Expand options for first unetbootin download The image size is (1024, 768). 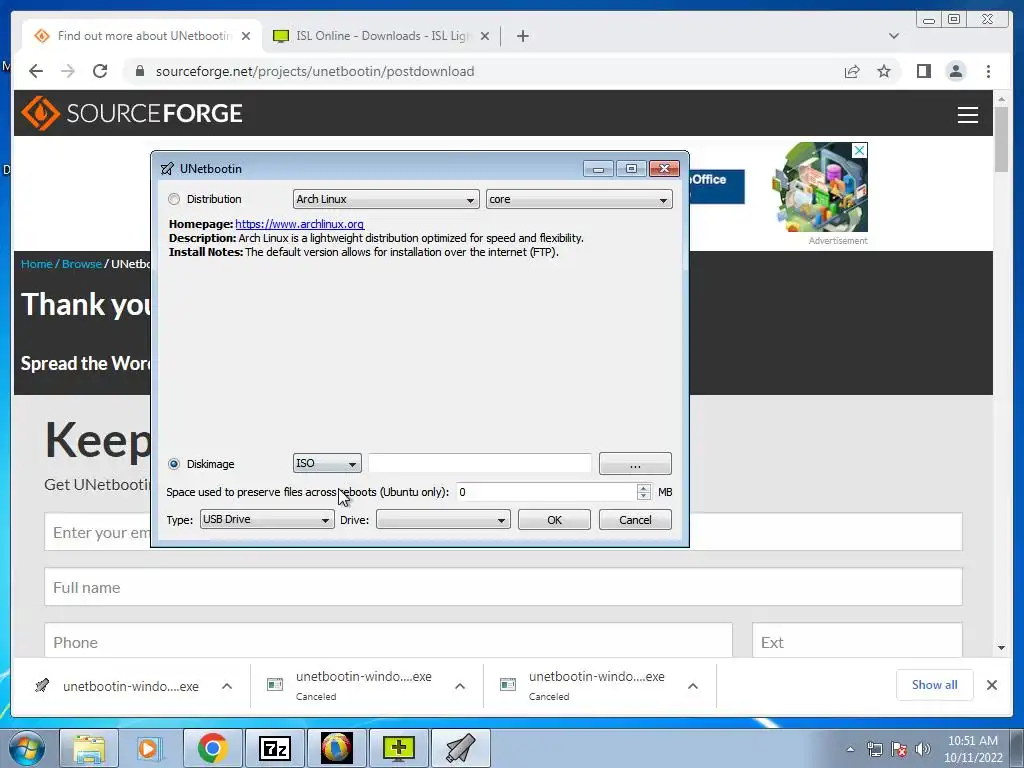[x=227, y=686]
